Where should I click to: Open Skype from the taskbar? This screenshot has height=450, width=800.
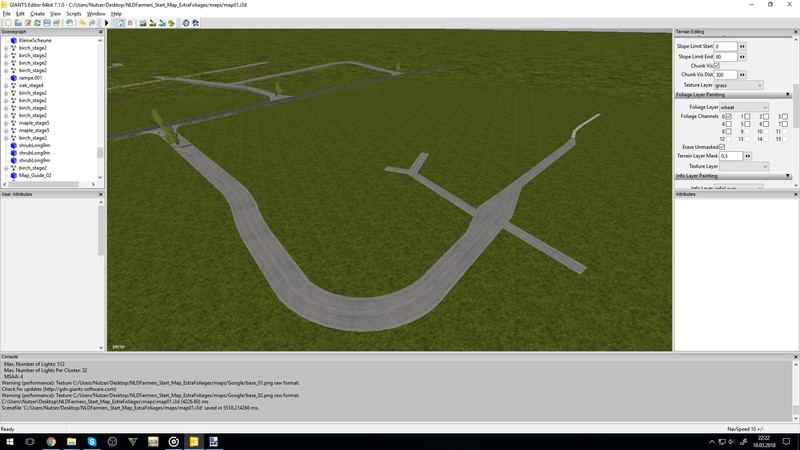coord(92,441)
